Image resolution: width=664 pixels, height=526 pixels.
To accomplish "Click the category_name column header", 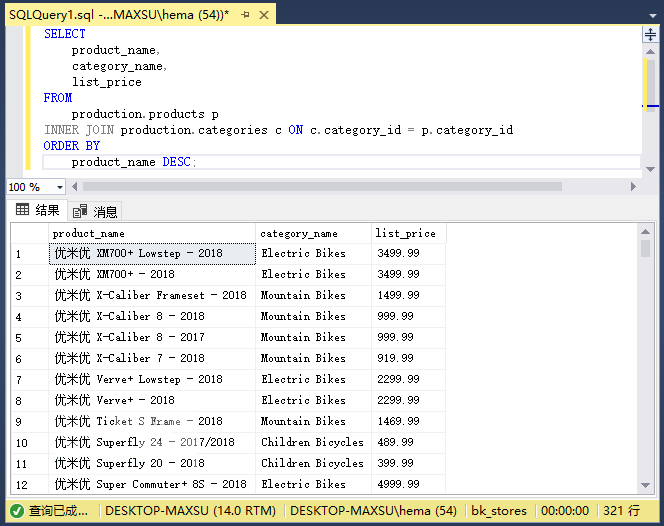I will 313,233.
